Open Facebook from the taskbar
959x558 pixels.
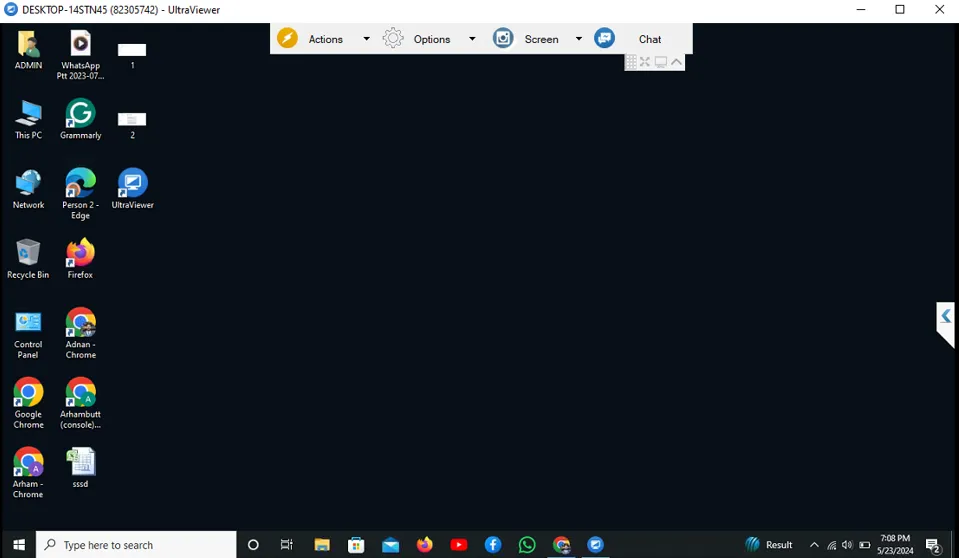[493, 545]
